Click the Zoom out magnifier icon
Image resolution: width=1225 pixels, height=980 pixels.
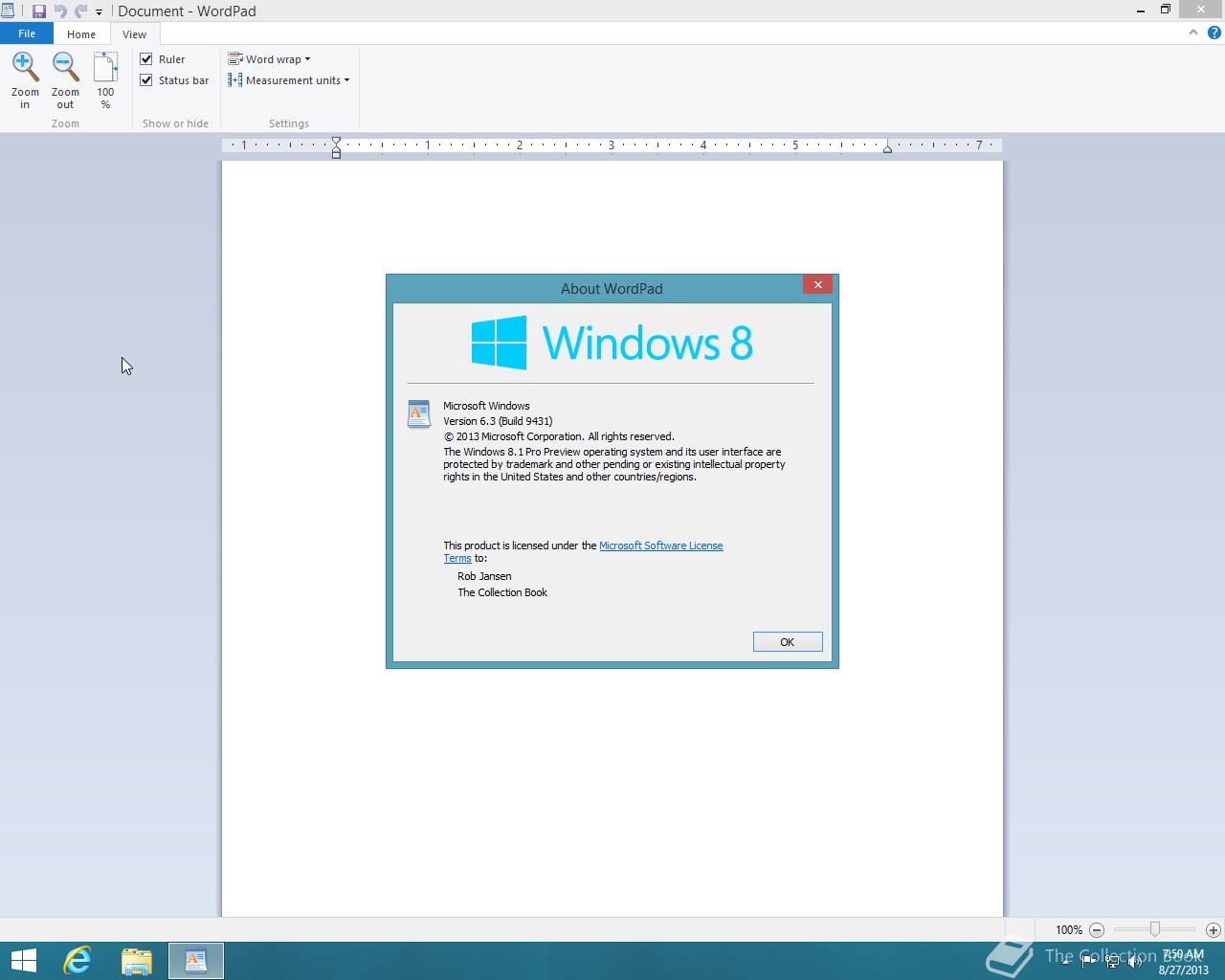(65, 67)
